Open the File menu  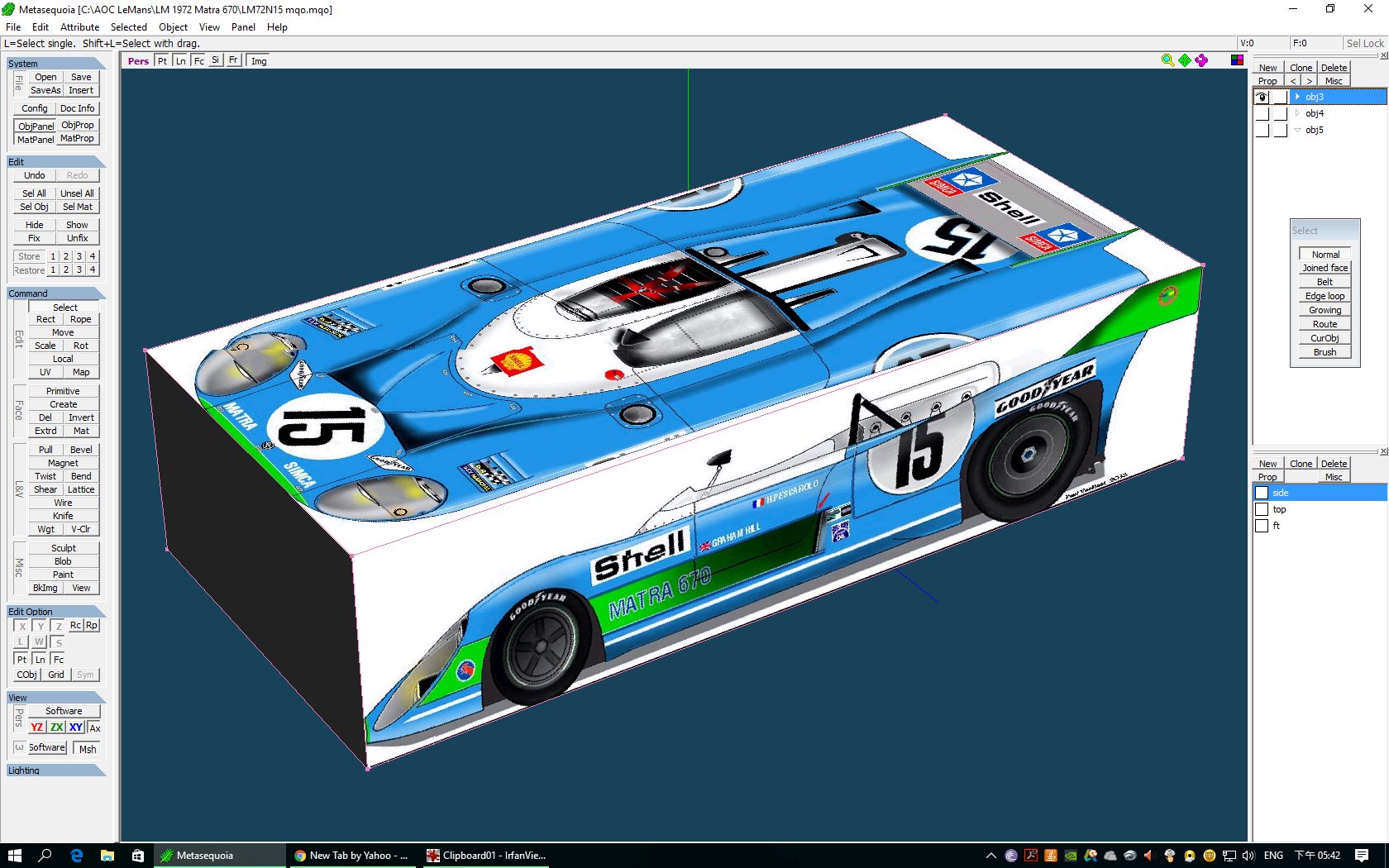click(13, 27)
